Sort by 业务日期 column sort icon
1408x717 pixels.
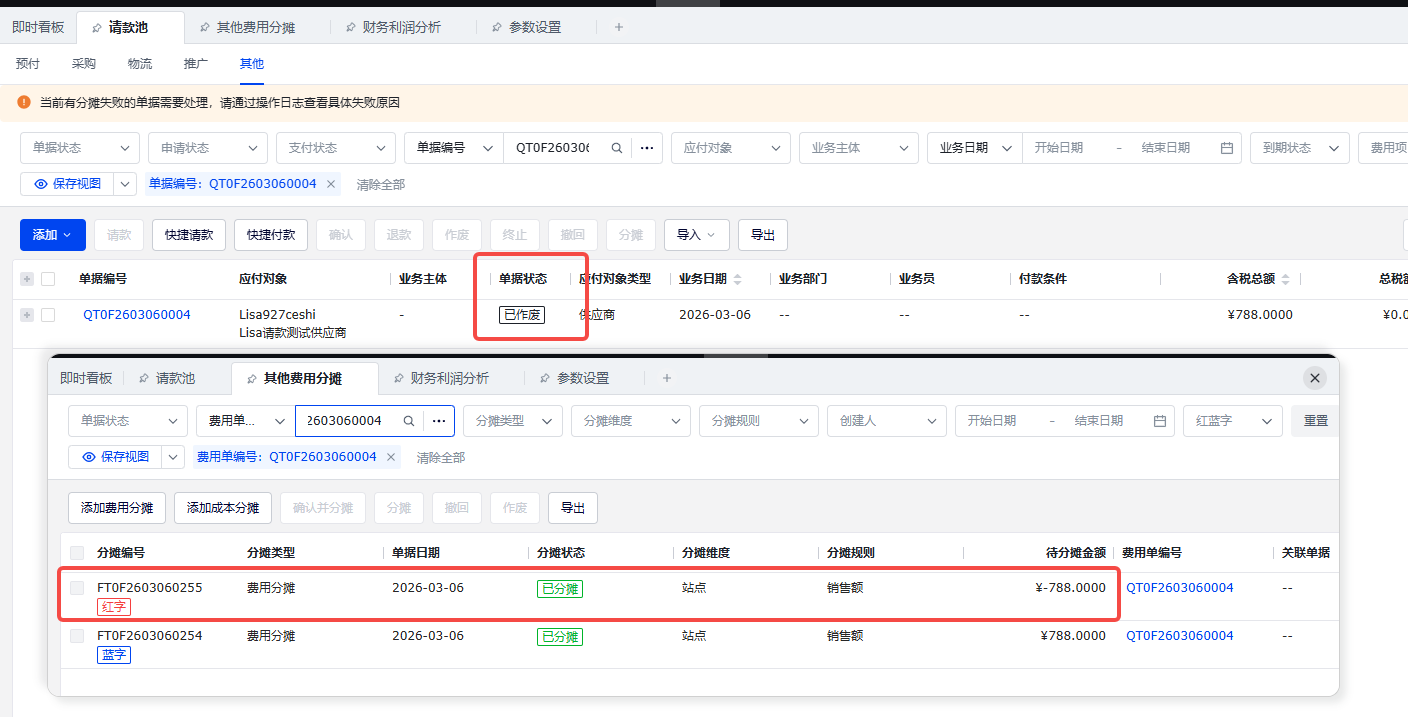[738, 279]
